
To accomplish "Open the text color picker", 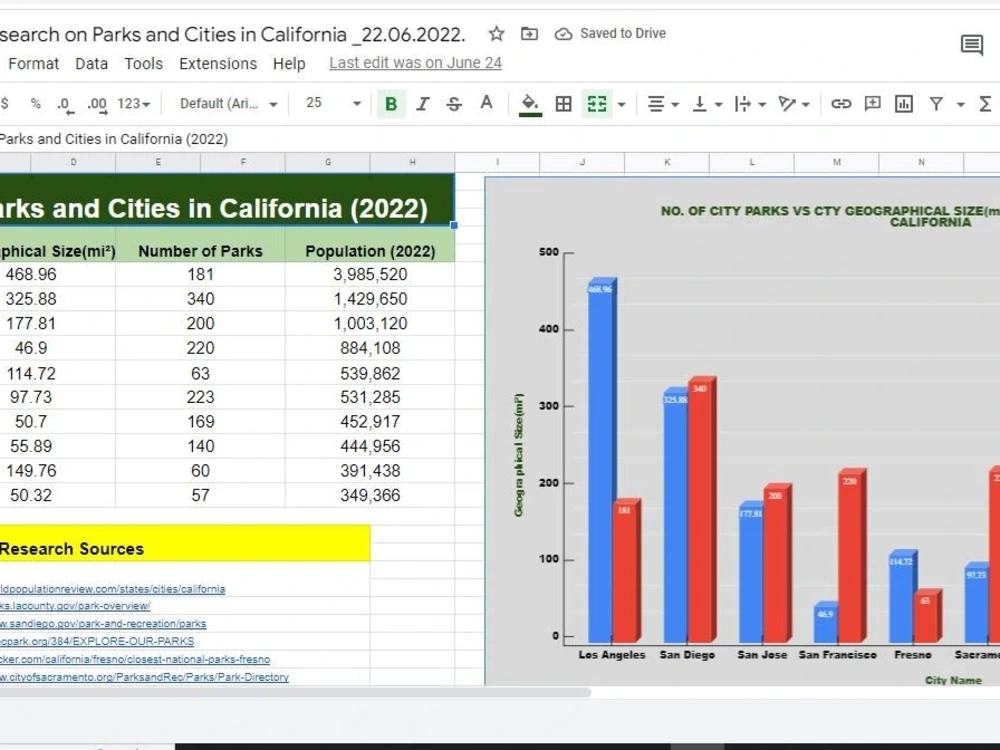I will click(486, 103).
